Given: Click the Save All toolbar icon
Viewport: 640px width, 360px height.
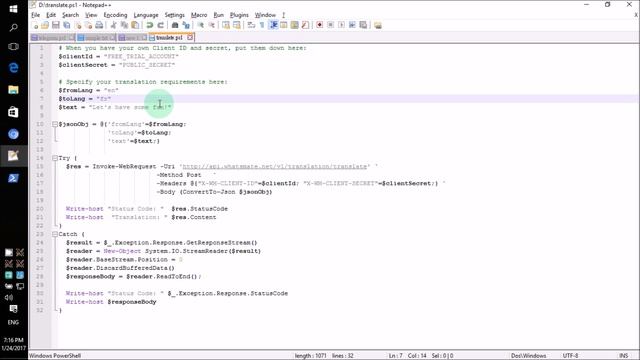Looking at the screenshot, I should (x=67, y=25).
